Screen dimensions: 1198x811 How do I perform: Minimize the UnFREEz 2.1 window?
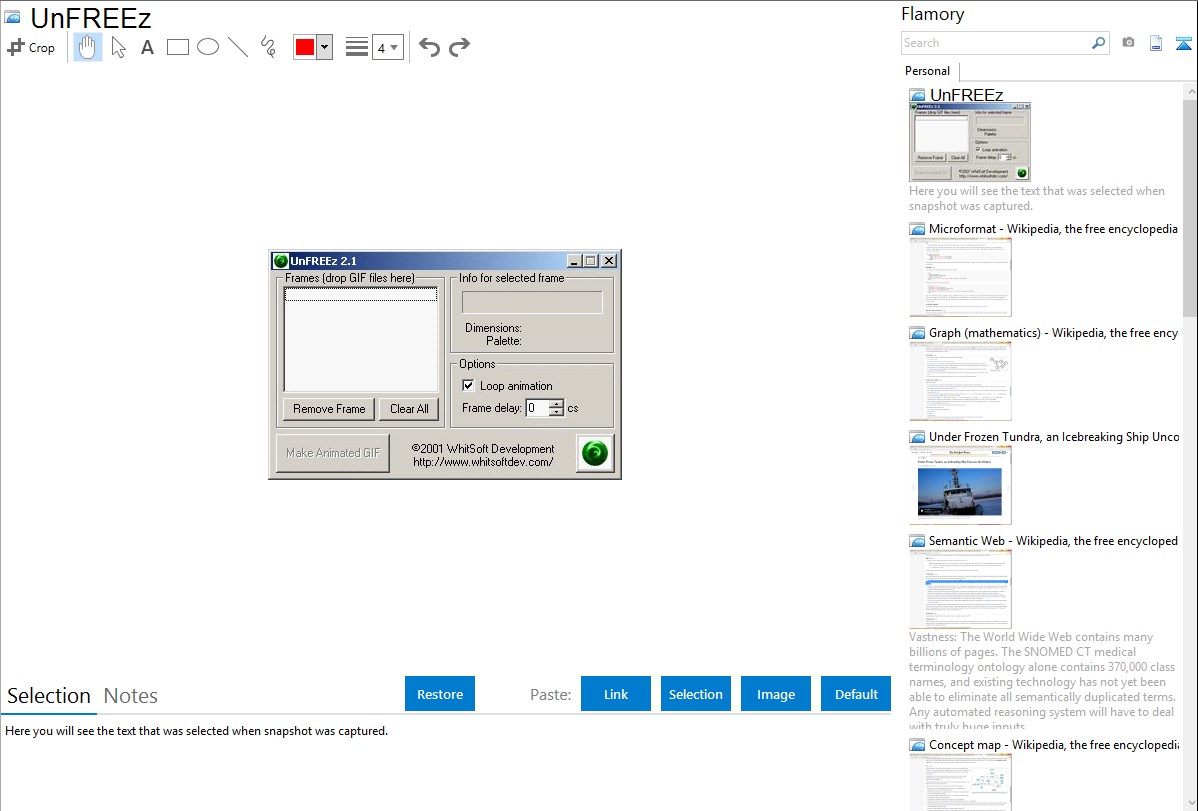point(575,261)
